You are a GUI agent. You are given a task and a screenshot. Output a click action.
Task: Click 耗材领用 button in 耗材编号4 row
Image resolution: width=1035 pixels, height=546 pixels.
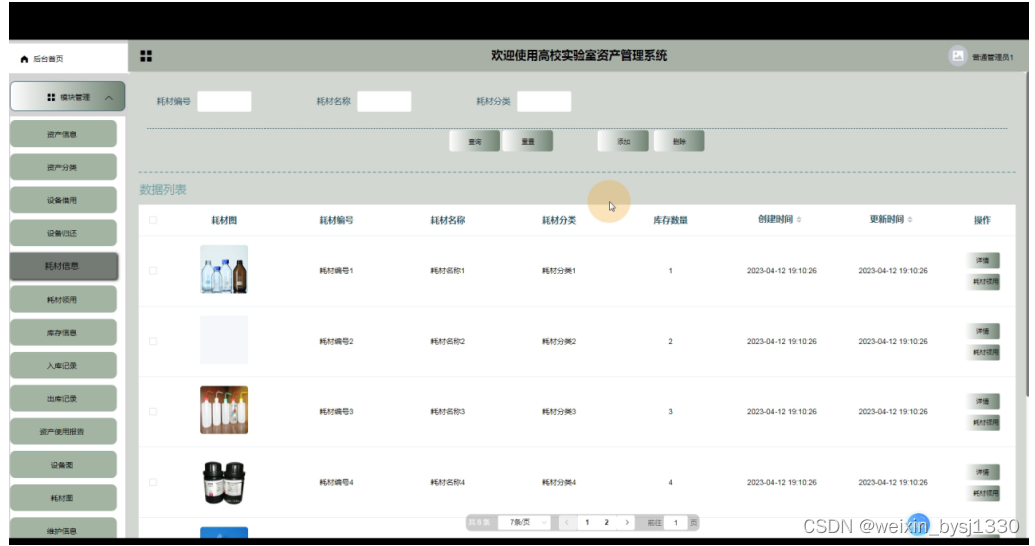tap(985, 493)
